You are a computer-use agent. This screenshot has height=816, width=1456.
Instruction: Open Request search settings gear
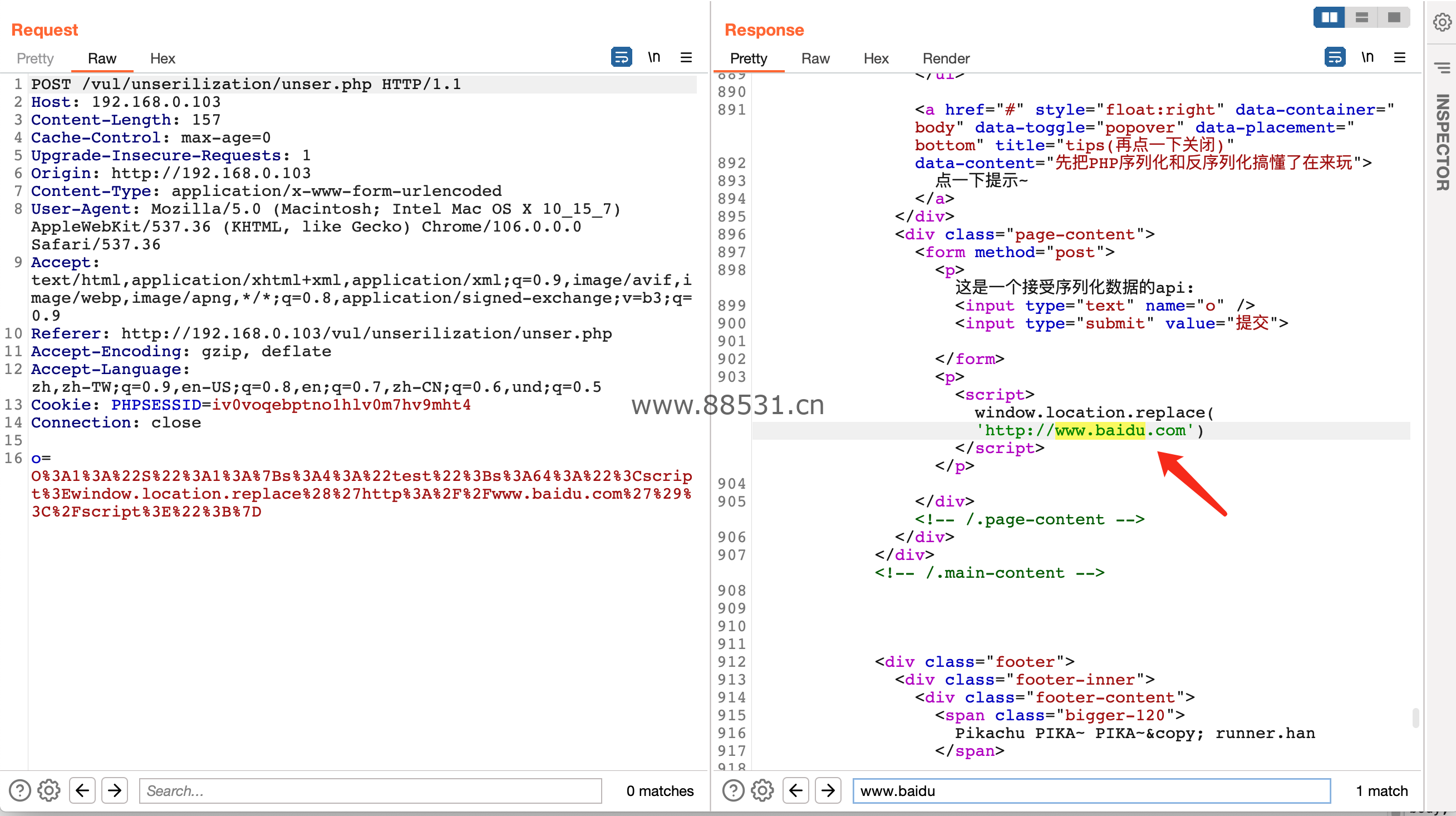48,790
